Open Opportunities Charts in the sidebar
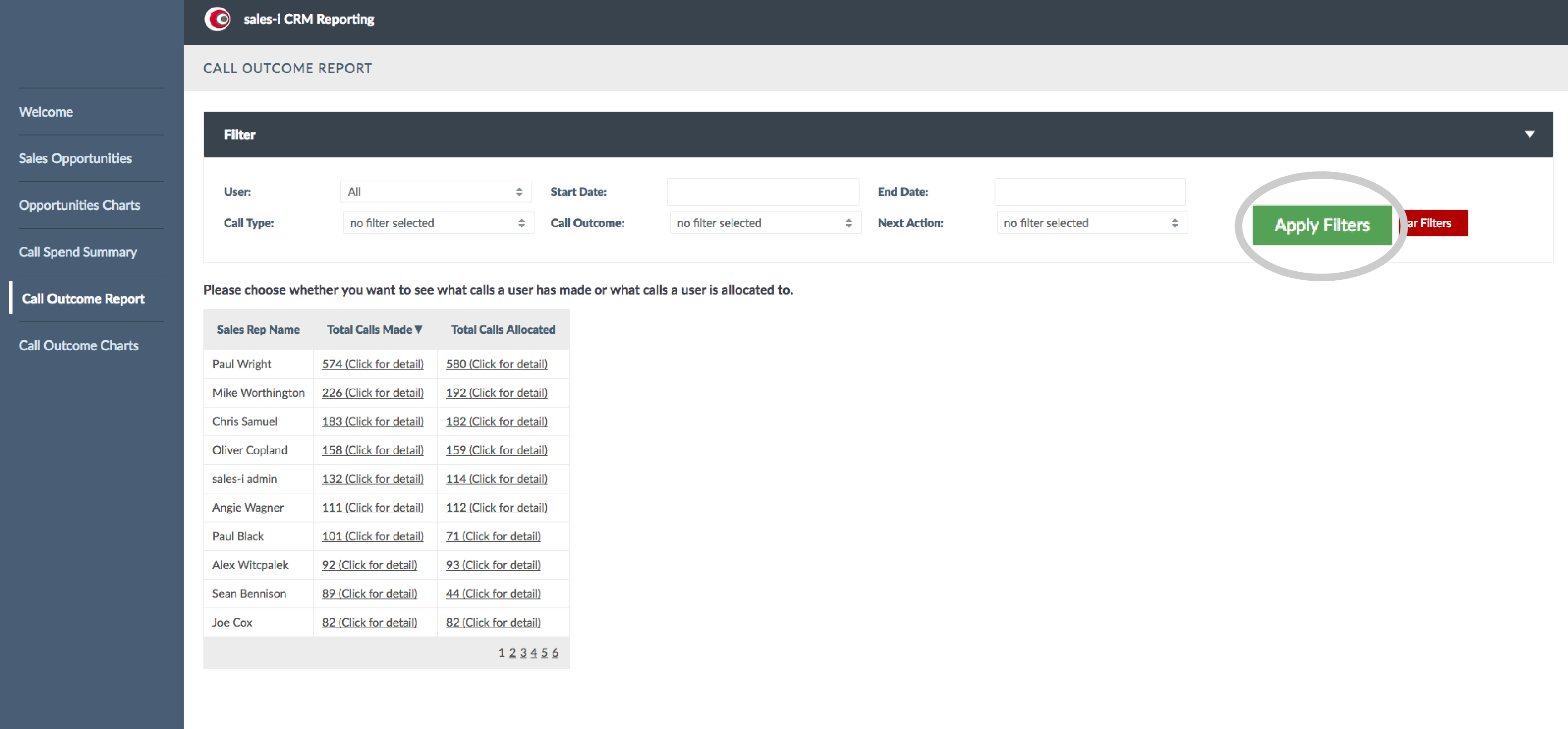Screen dimensions: 1568x729 [79, 206]
